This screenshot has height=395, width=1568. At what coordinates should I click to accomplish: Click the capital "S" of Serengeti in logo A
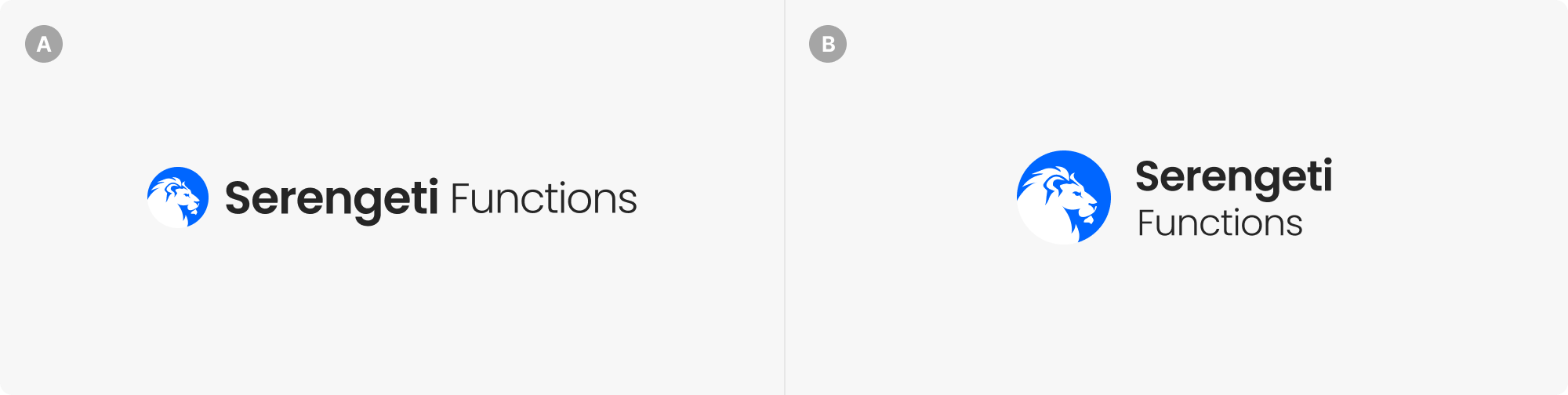pos(238,197)
